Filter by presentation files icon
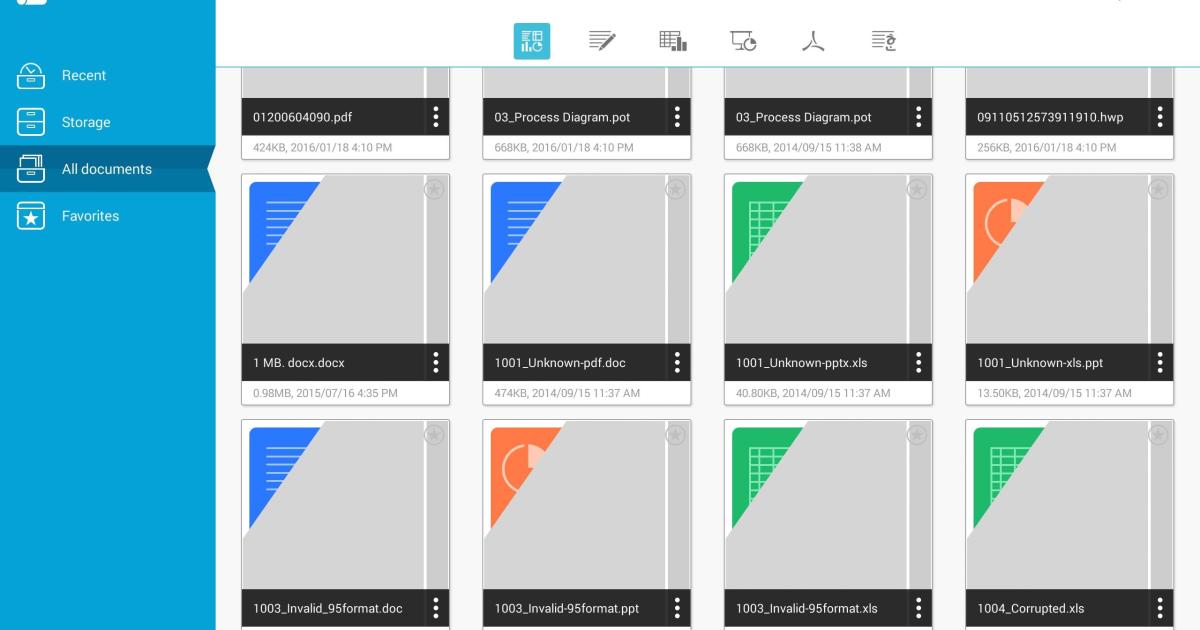Screen dimensions: 1200x630 743,41
